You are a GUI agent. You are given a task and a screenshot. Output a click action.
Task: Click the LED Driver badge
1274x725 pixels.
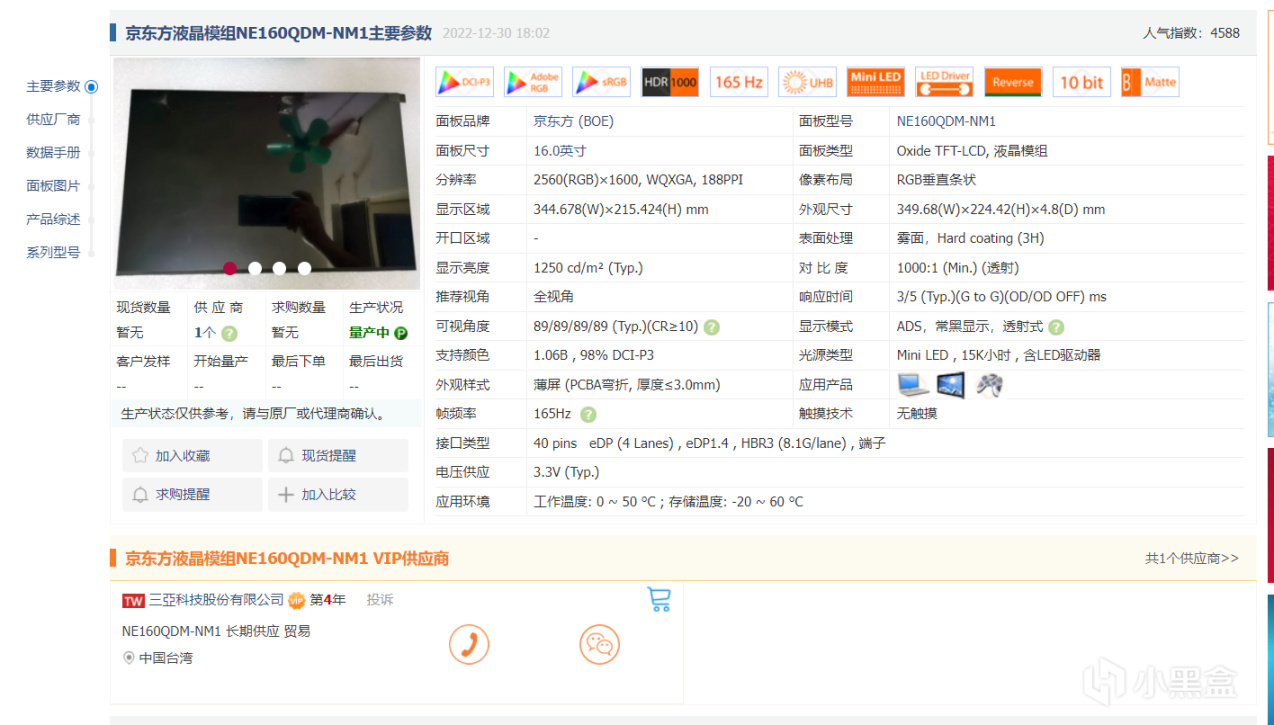(945, 82)
